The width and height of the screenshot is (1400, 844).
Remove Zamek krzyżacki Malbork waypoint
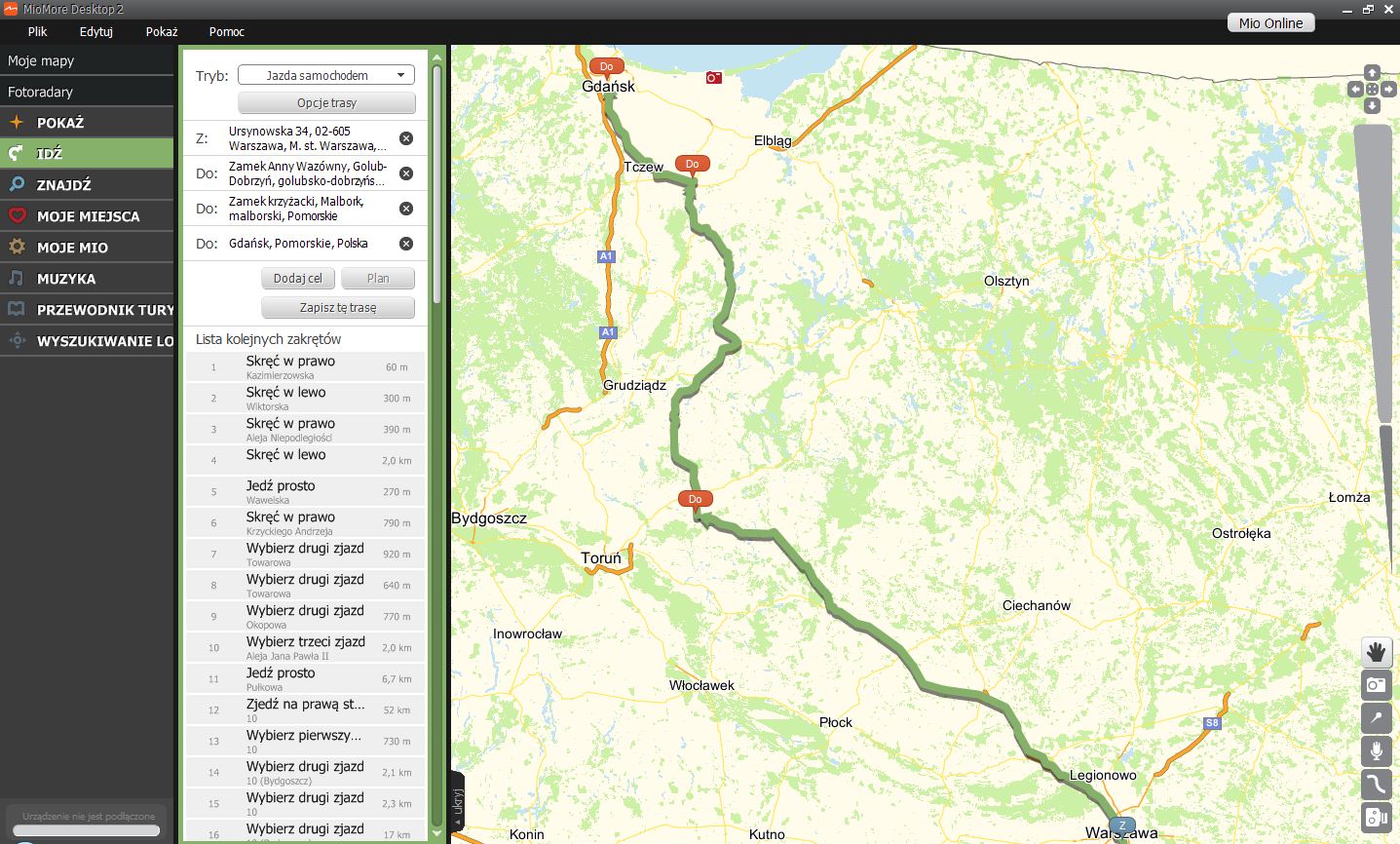point(406,209)
